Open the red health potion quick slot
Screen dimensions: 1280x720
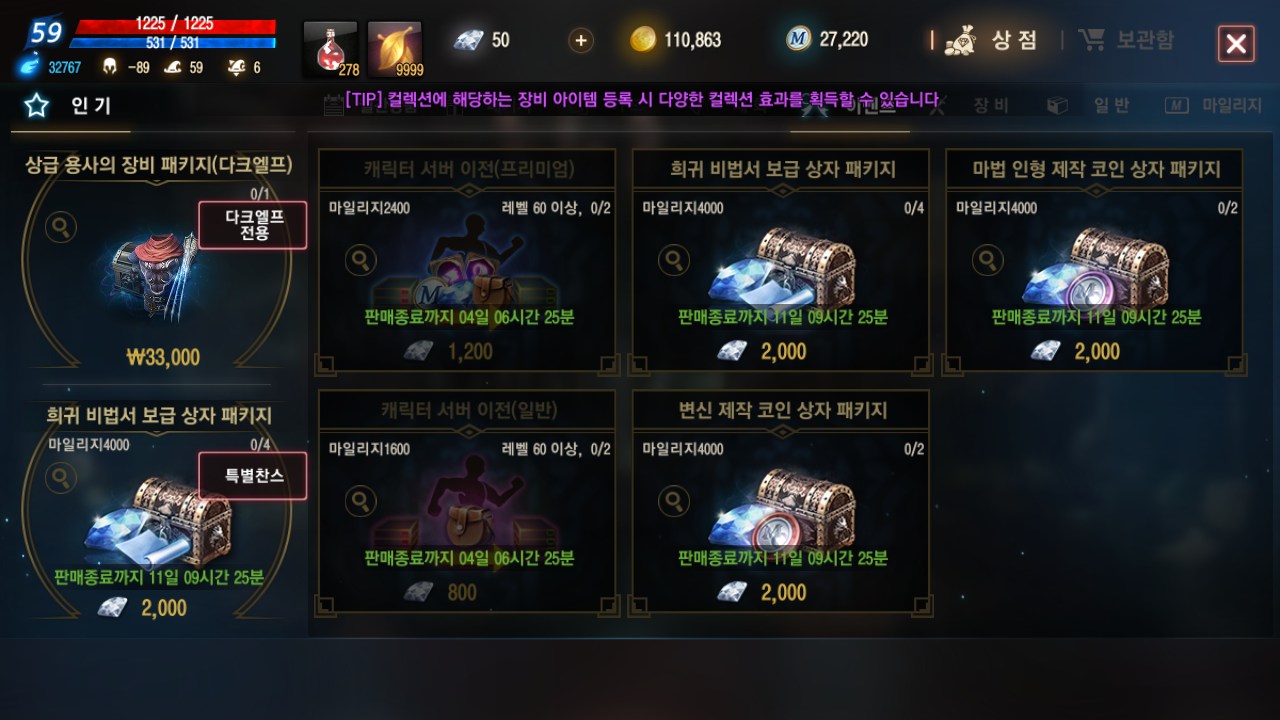(x=330, y=49)
